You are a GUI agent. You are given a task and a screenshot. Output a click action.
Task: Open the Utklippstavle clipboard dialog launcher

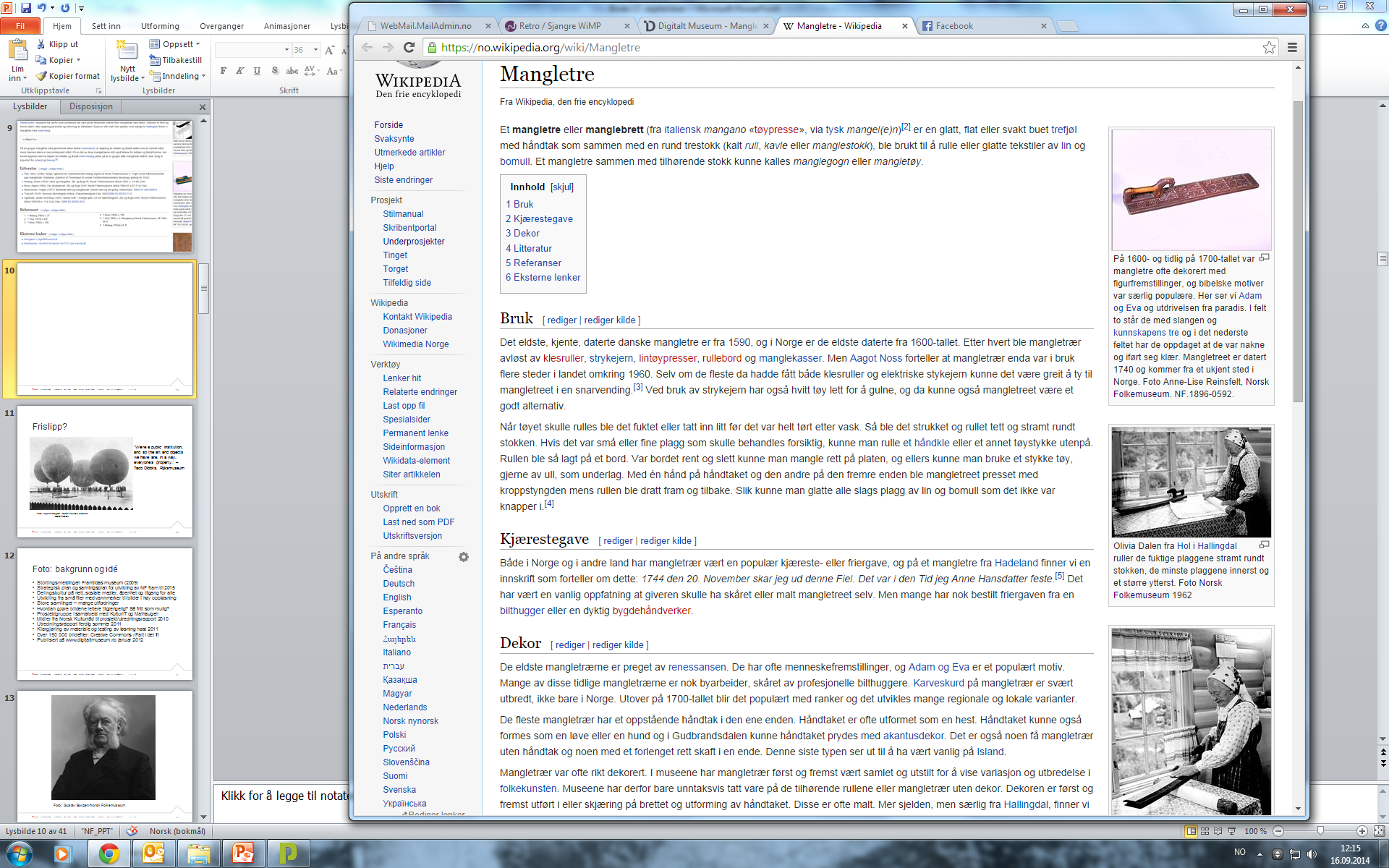point(98,90)
